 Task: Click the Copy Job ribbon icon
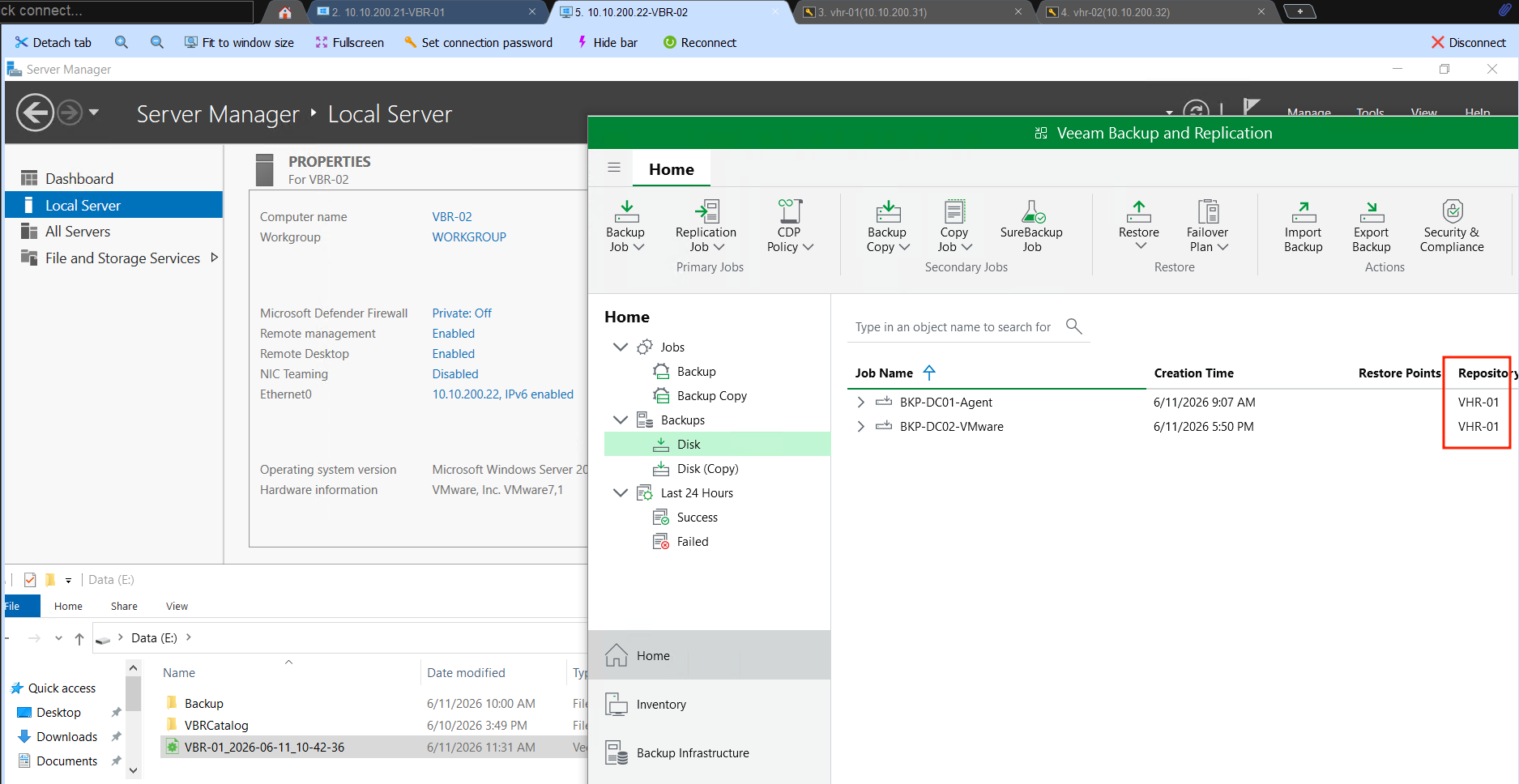click(954, 211)
